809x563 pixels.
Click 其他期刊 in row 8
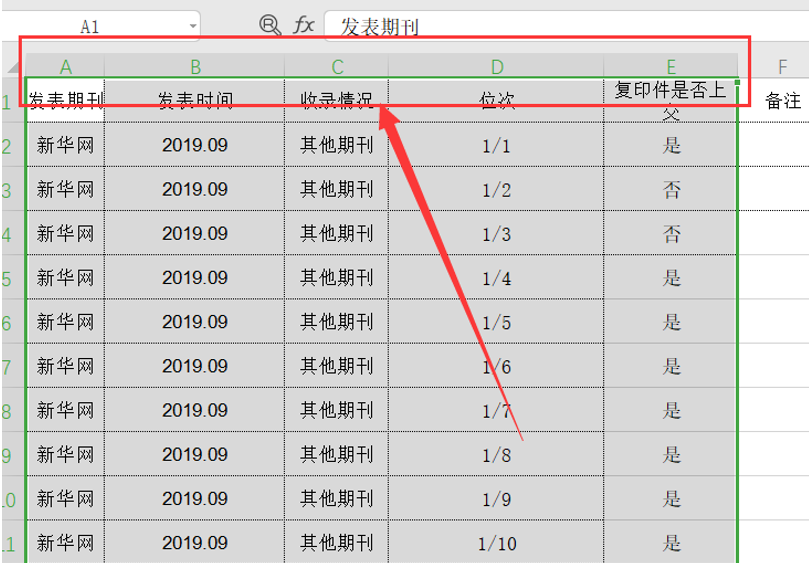coord(336,410)
